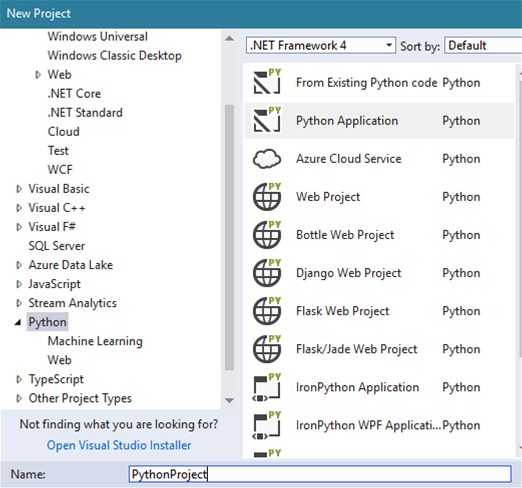The width and height of the screenshot is (522, 488).
Task: Expand the Azure Data Lake node
Action: 19,265
